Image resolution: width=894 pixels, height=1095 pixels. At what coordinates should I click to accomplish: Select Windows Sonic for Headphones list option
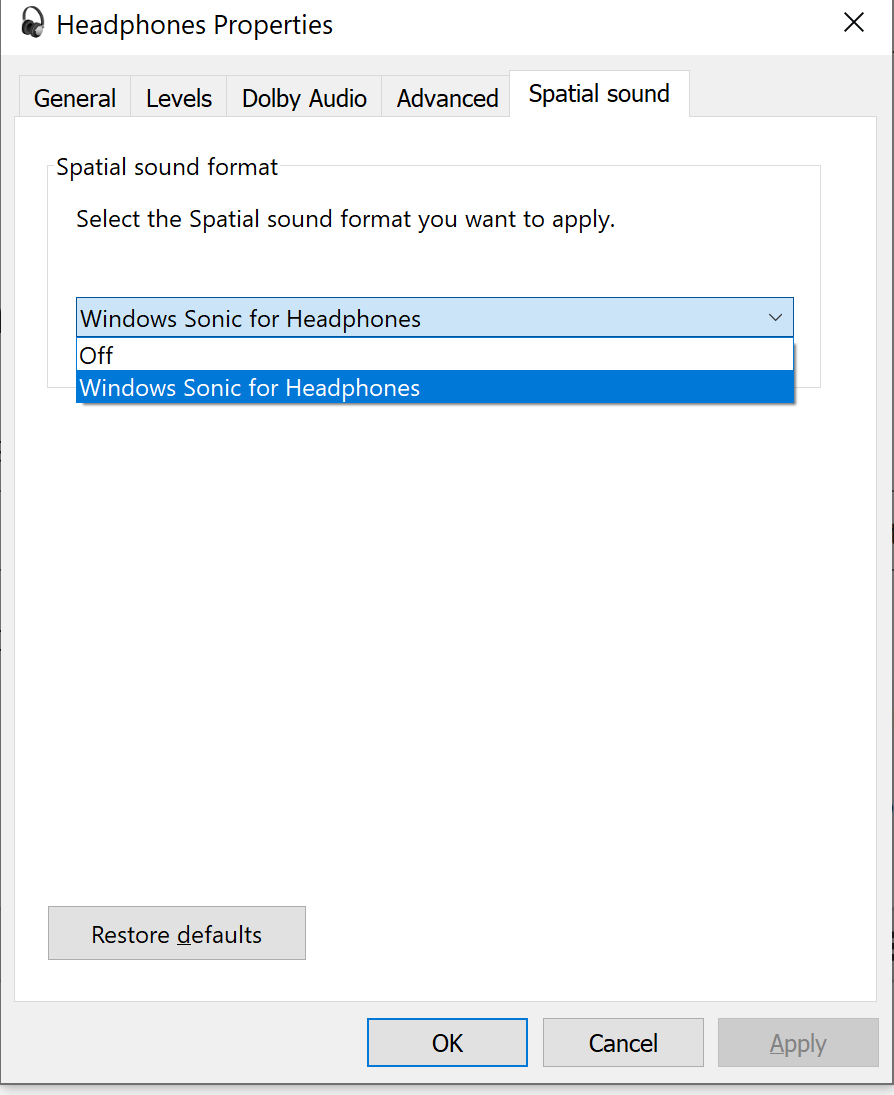pos(434,388)
